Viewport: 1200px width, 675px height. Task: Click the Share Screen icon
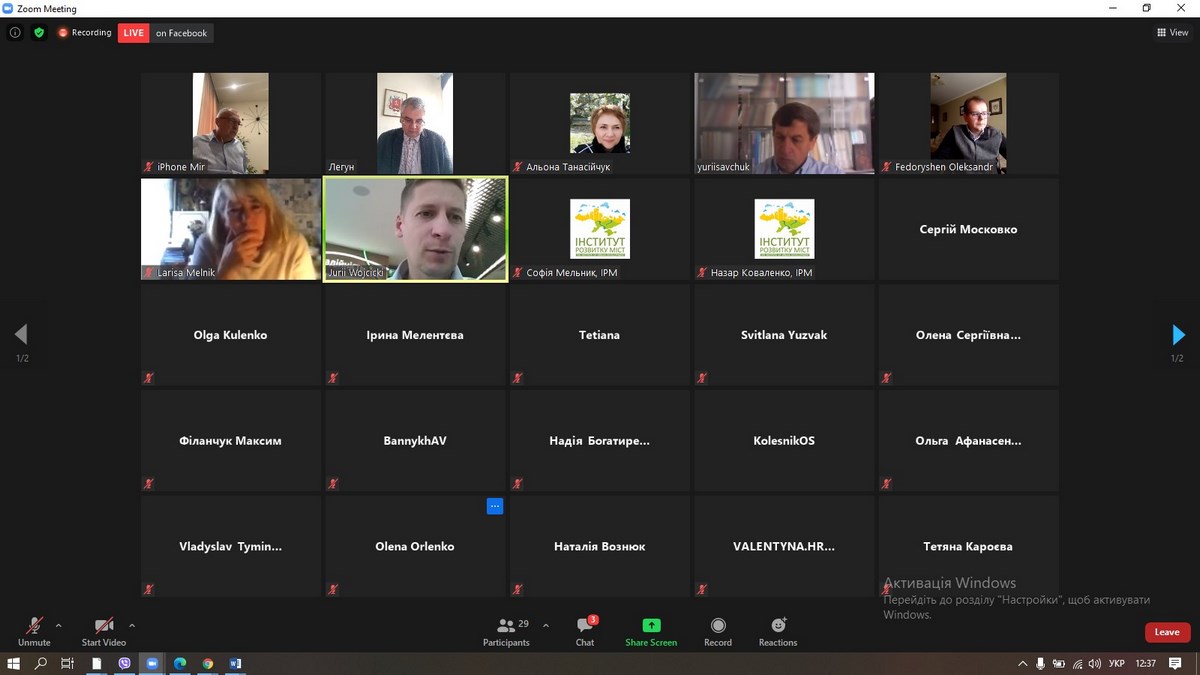(651, 630)
